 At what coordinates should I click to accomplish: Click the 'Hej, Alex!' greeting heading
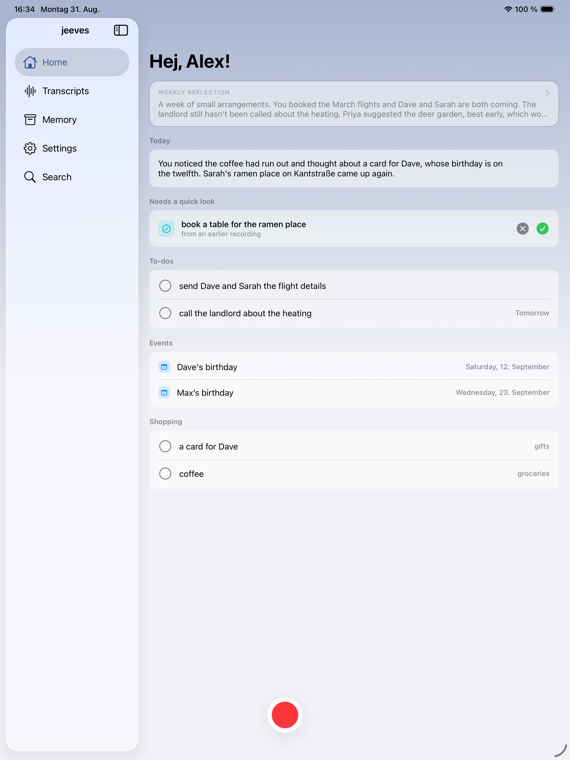click(x=190, y=61)
